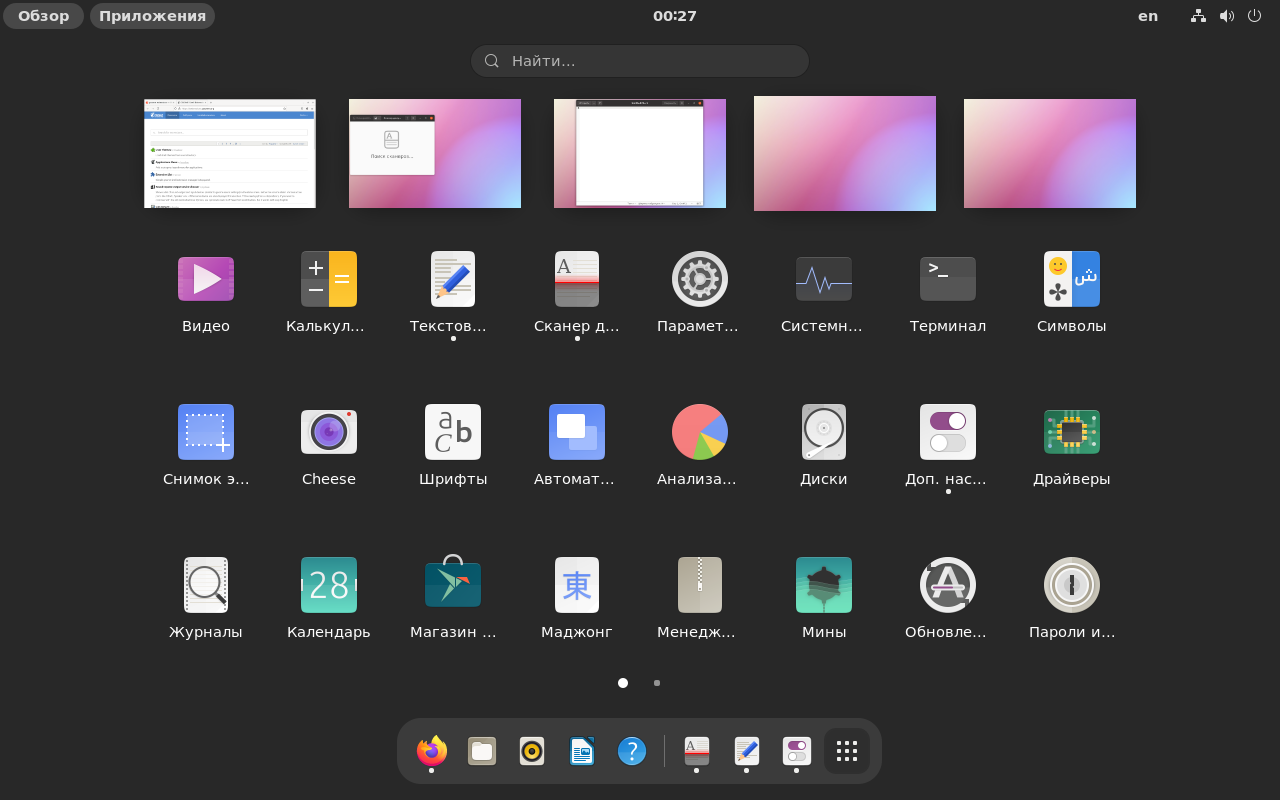The image size is (1280, 800).
Task: Open the Календарь app
Action: tap(329, 585)
